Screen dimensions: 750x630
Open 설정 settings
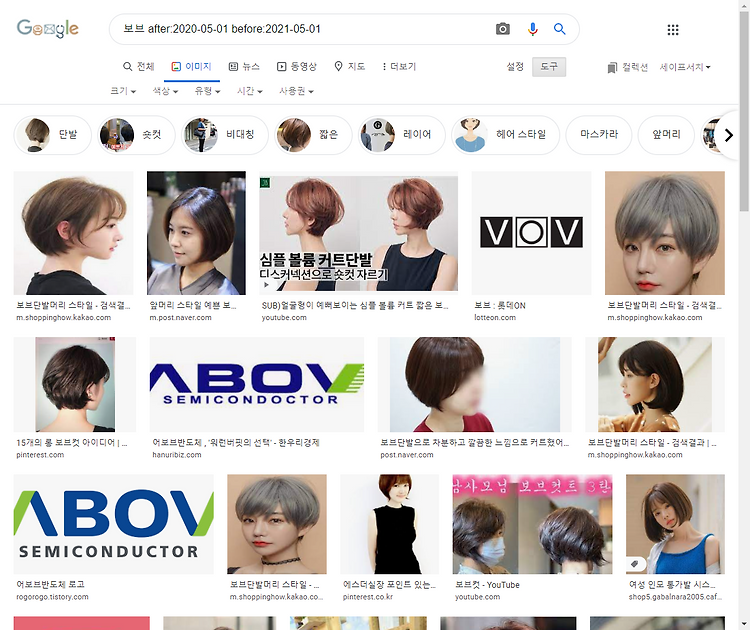pos(515,66)
